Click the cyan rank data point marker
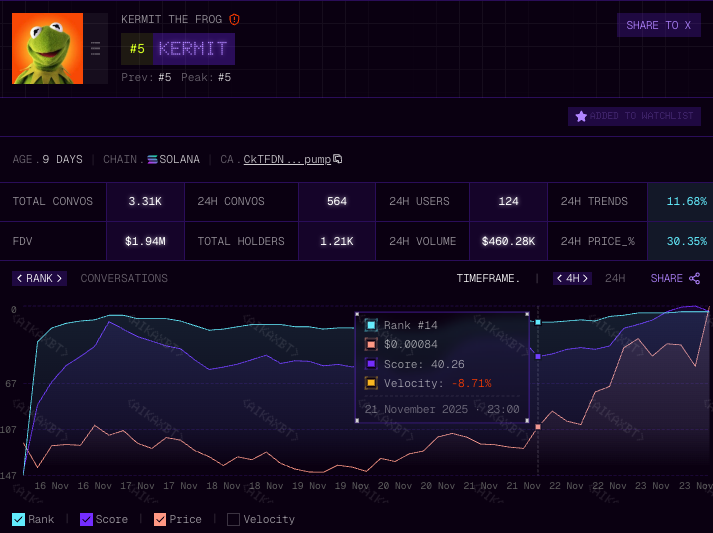The width and height of the screenshot is (713, 533). 538,322
